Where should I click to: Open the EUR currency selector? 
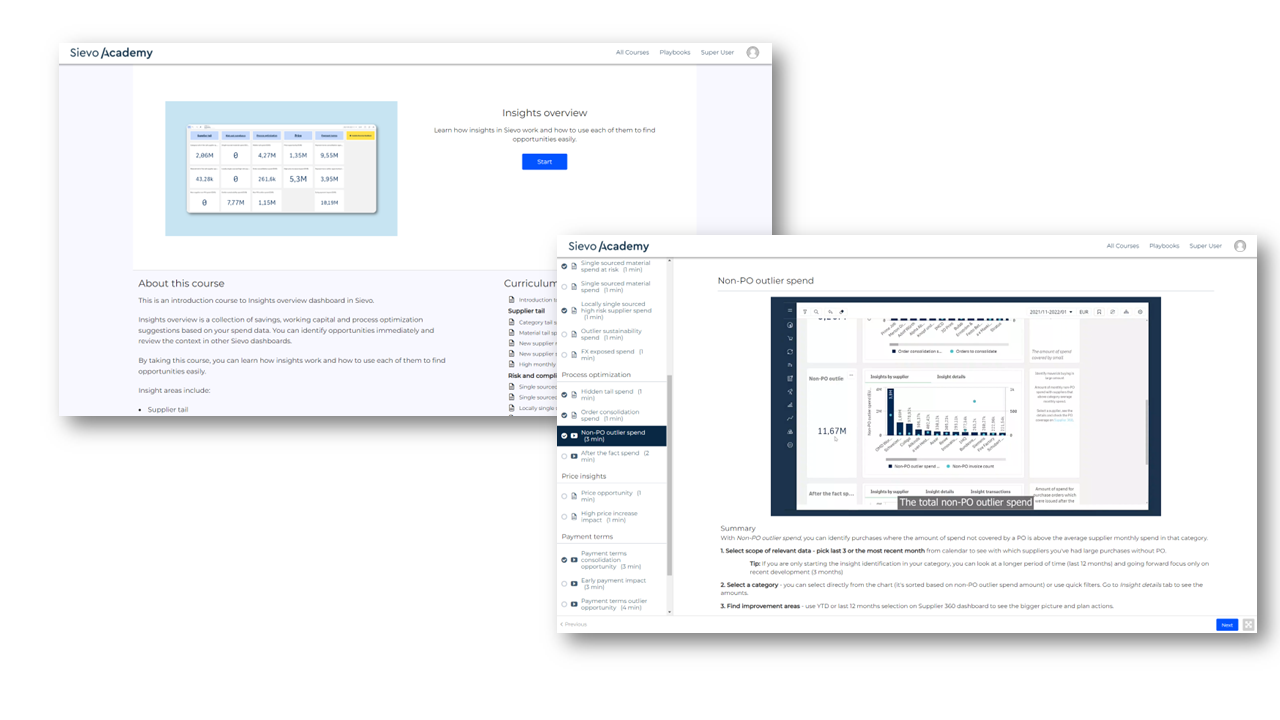[x=1083, y=312]
